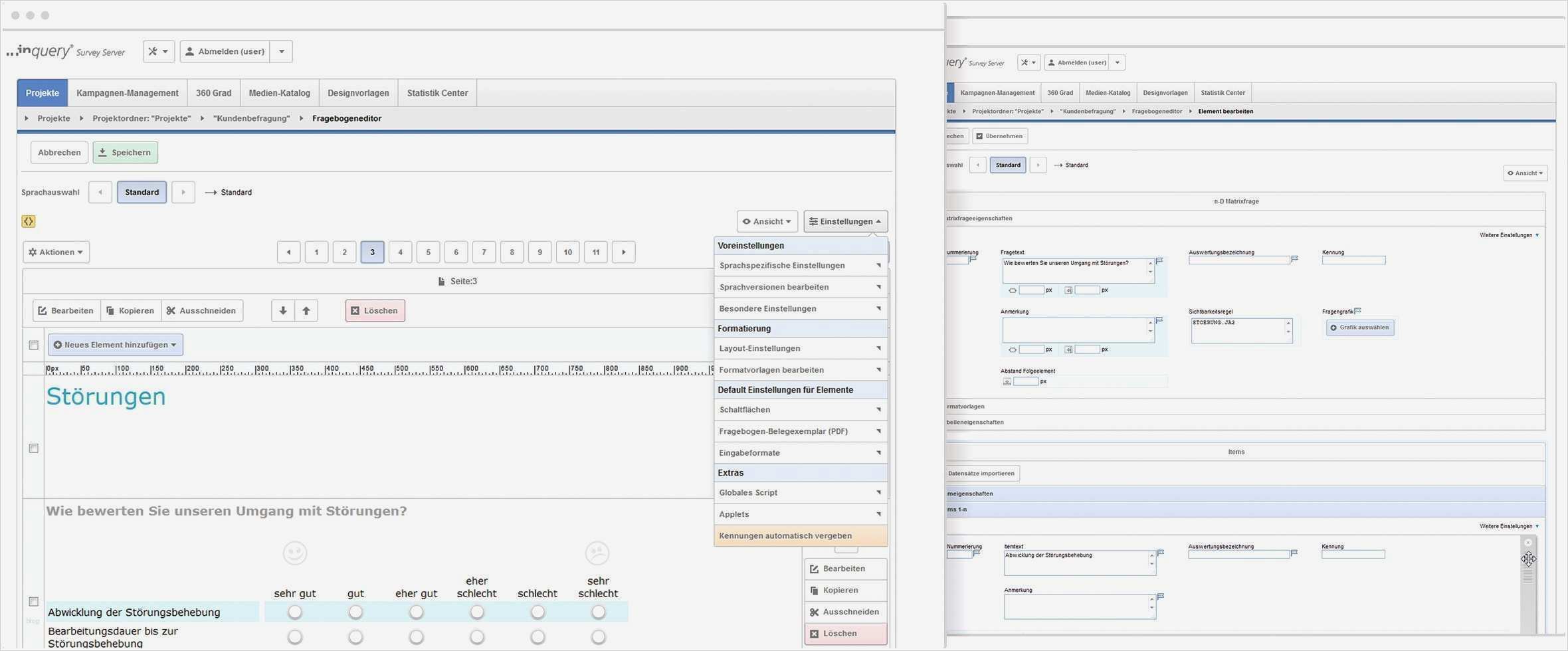Click the green Speichern button
Image resolution: width=1568 pixels, height=651 pixels.
click(x=125, y=152)
